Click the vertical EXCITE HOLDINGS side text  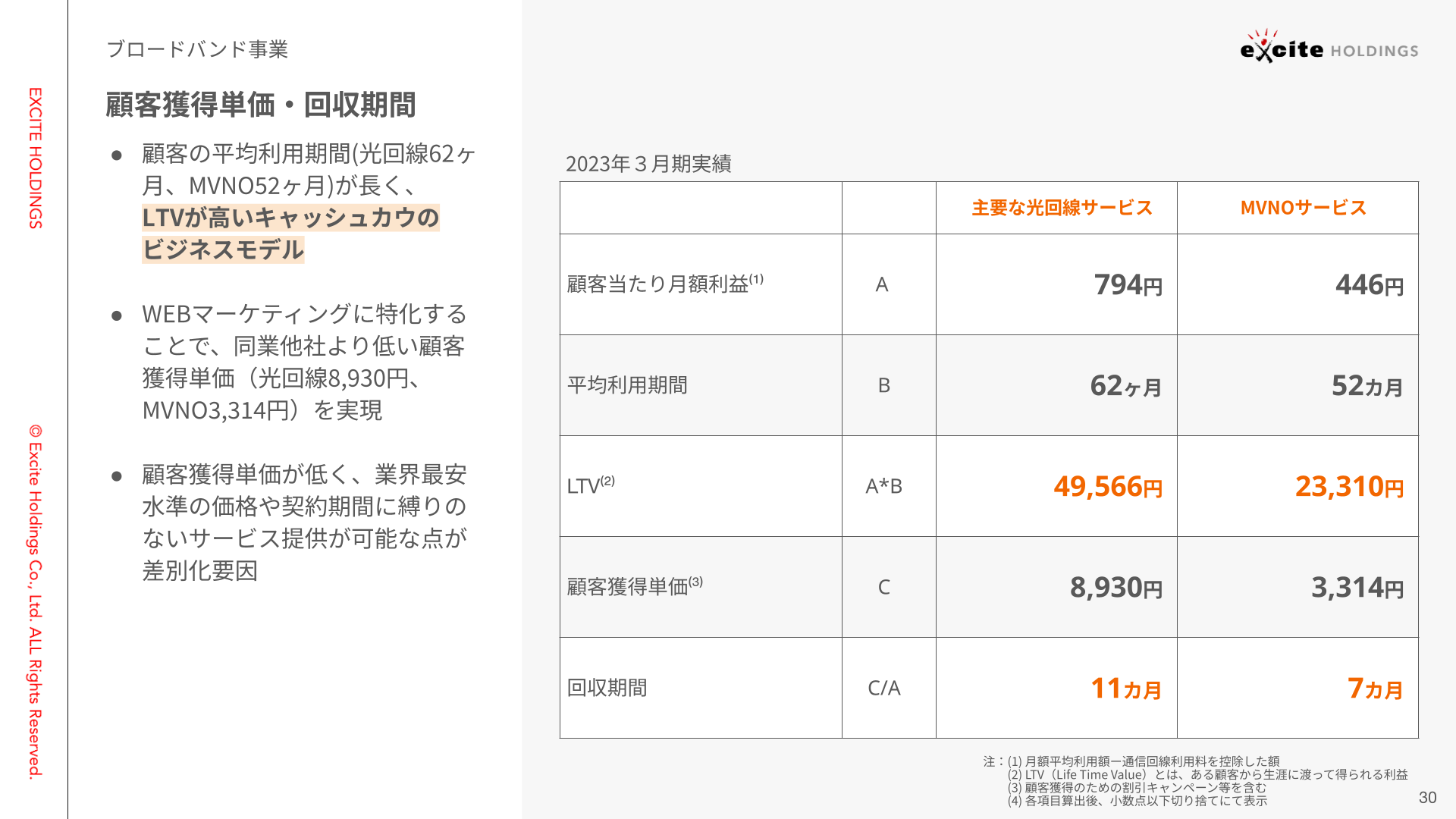click(x=35, y=158)
